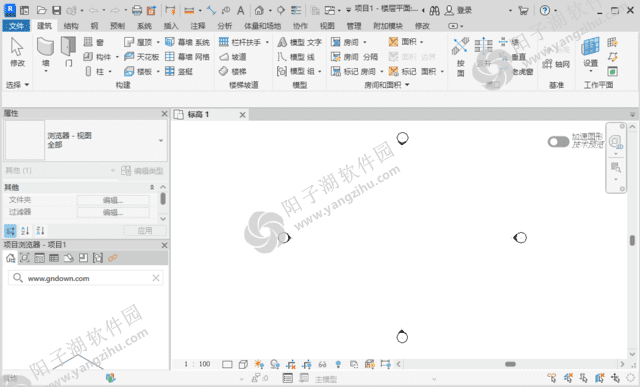
Task: Open the 构件 (Component) dropdown arrow
Action: [x=117, y=57]
